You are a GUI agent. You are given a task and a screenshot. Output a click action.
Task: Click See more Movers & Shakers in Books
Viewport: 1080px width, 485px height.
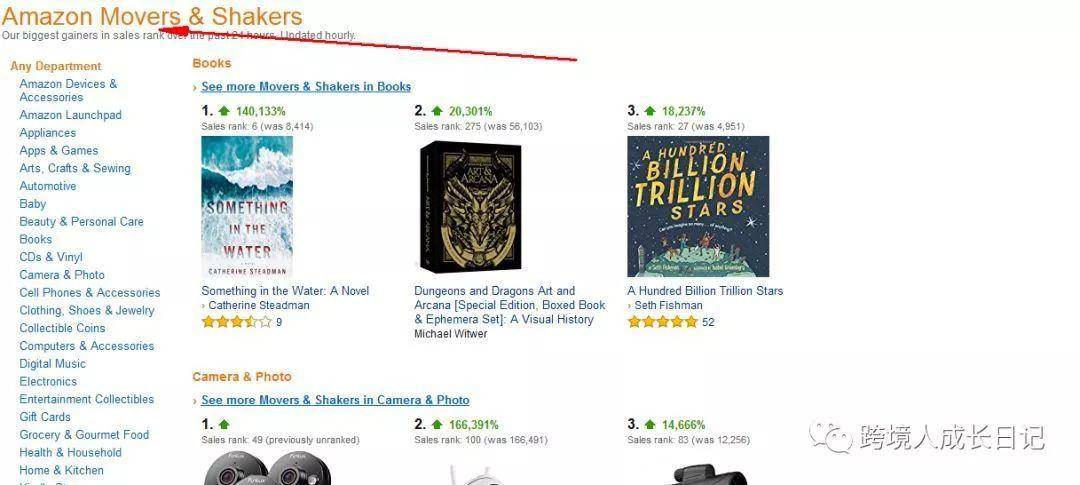(x=306, y=87)
